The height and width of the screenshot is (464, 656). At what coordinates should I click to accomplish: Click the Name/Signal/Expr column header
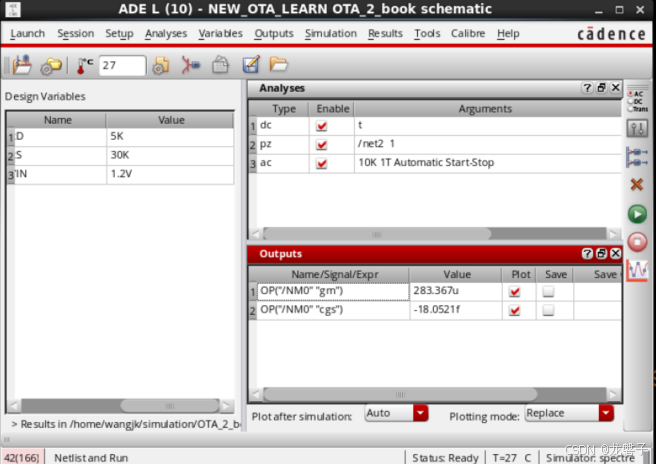click(x=333, y=274)
